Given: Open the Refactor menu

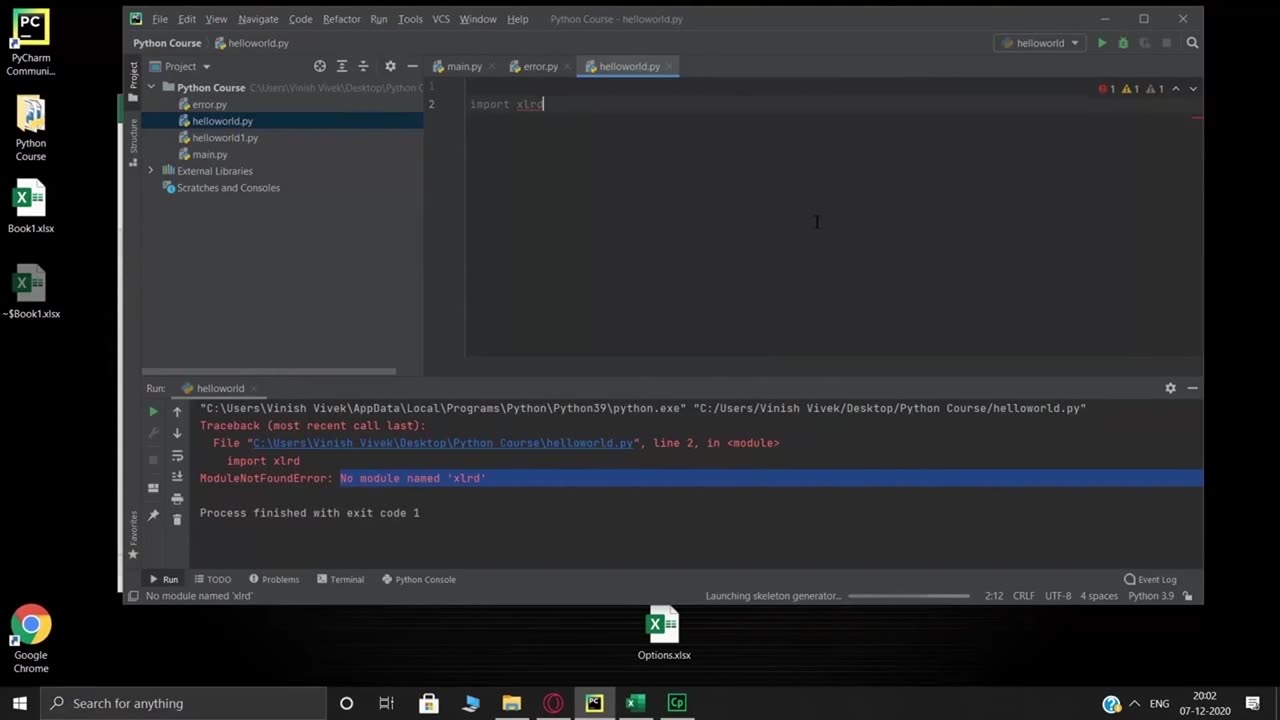Looking at the screenshot, I should pos(342,19).
